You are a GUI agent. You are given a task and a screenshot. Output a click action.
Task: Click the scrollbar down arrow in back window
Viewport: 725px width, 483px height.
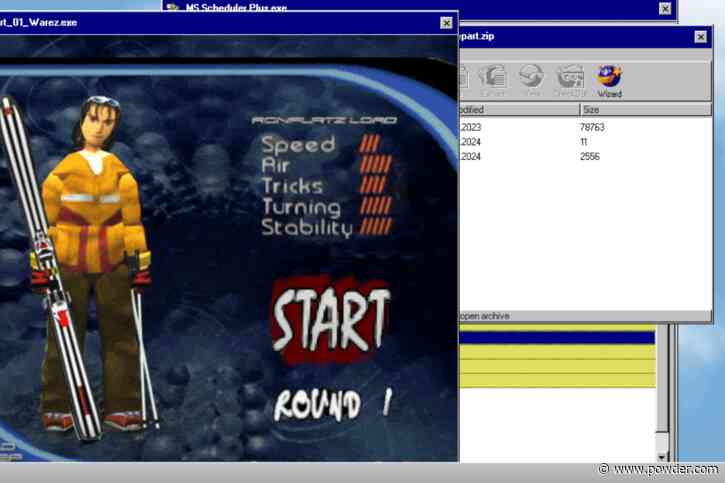pos(662,456)
